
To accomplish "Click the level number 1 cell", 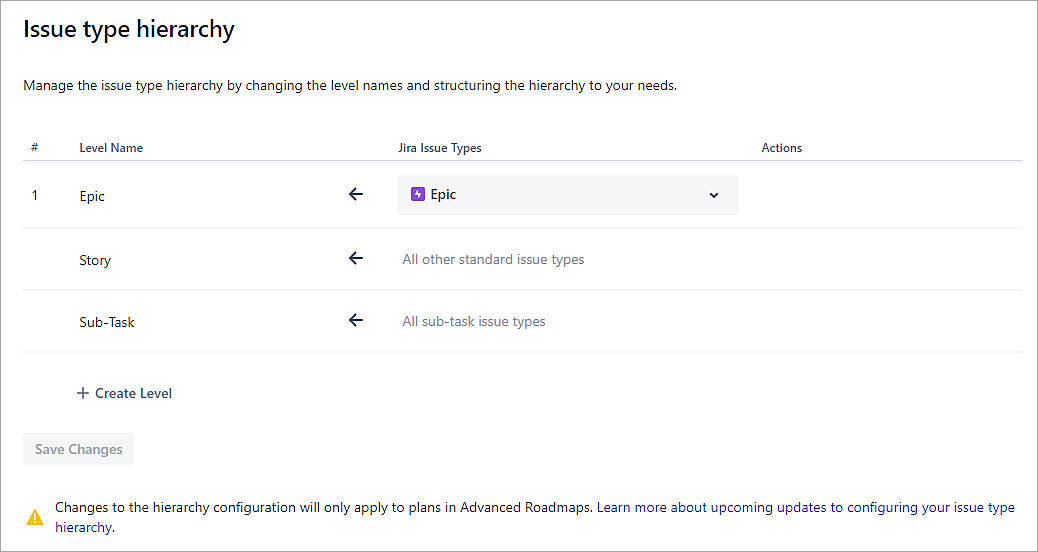I will click(x=35, y=196).
